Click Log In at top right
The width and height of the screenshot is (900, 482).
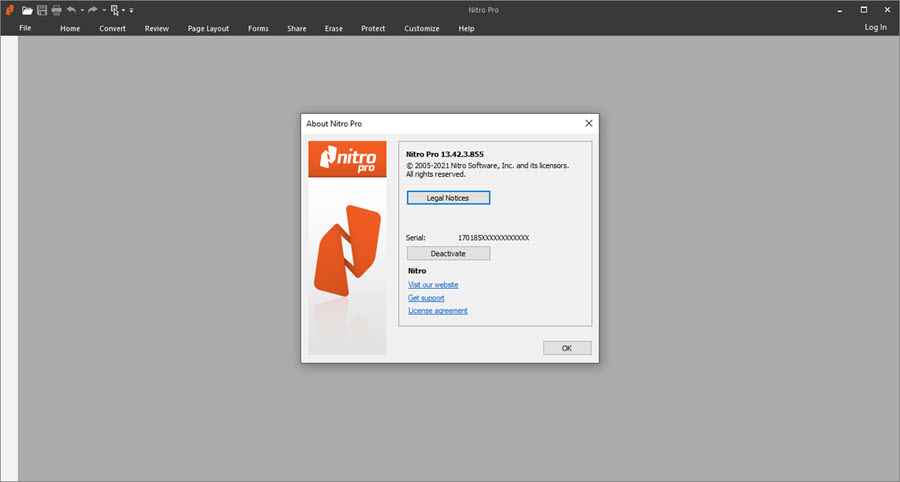(x=875, y=27)
